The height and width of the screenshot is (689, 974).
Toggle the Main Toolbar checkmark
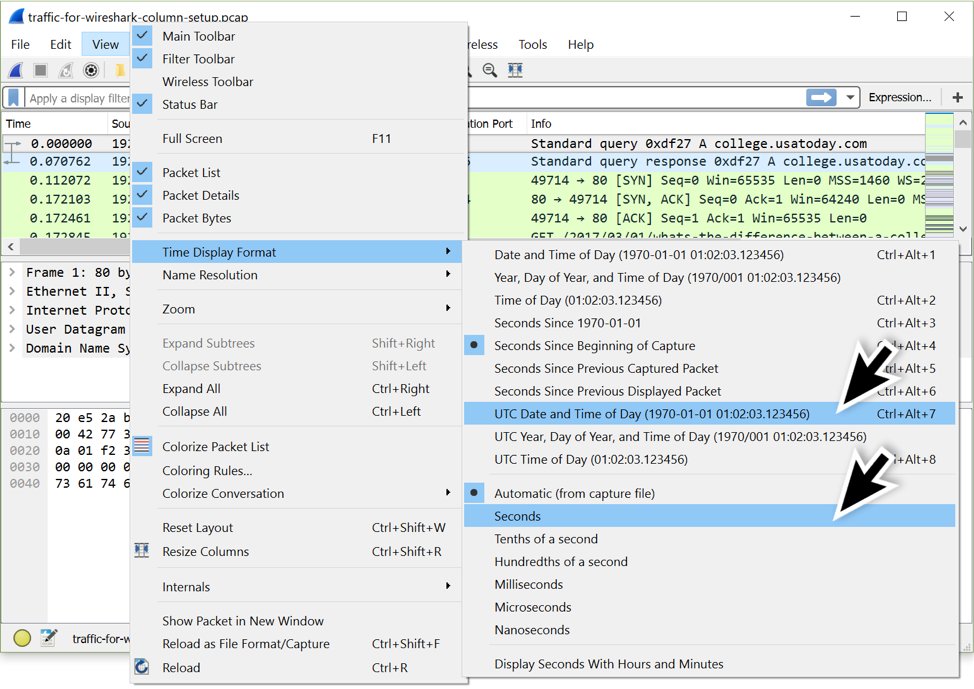[142, 35]
